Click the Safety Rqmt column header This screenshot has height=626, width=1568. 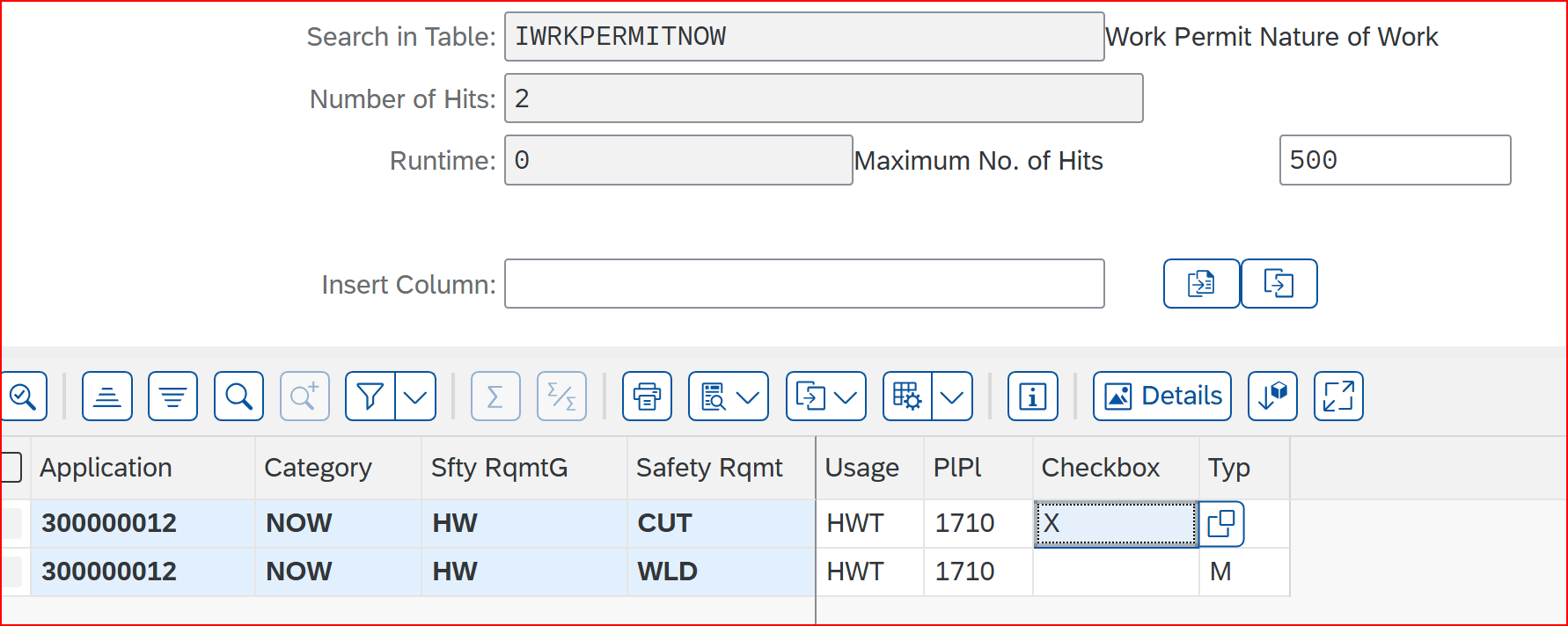709,468
